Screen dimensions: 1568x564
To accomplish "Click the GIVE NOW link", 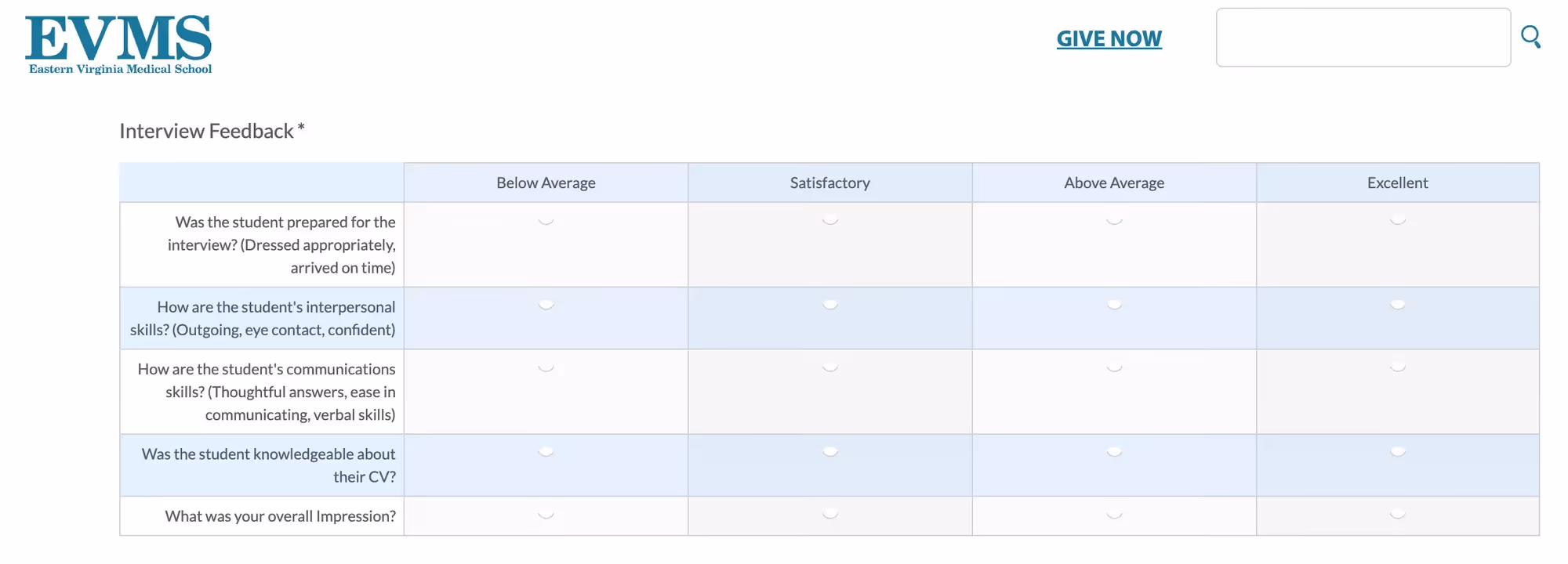I will pos(1110,38).
